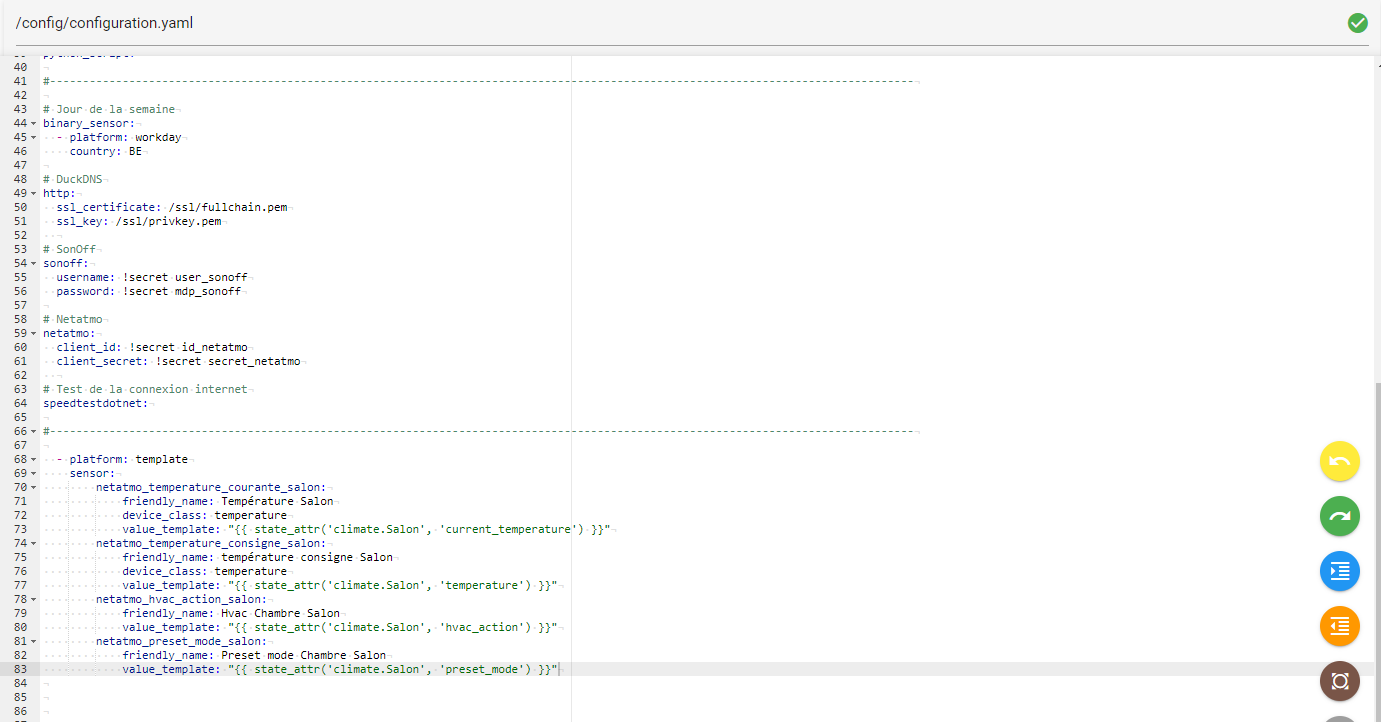Fold netatmo_temperature_courante_salon at line 70
1381x722 pixels.
(x=34, y=488)
